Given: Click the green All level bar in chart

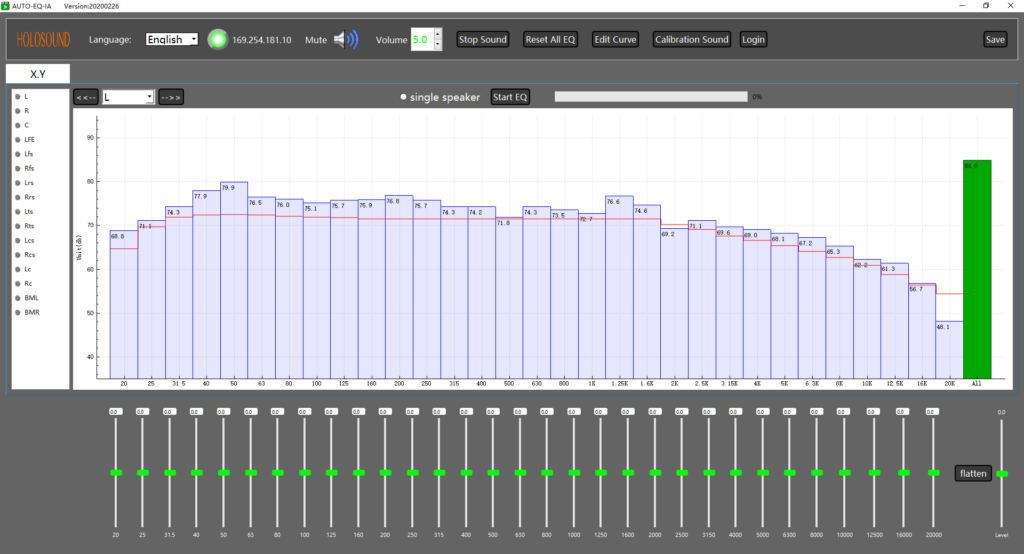Looking at the screenshot, I should point(976,268).
